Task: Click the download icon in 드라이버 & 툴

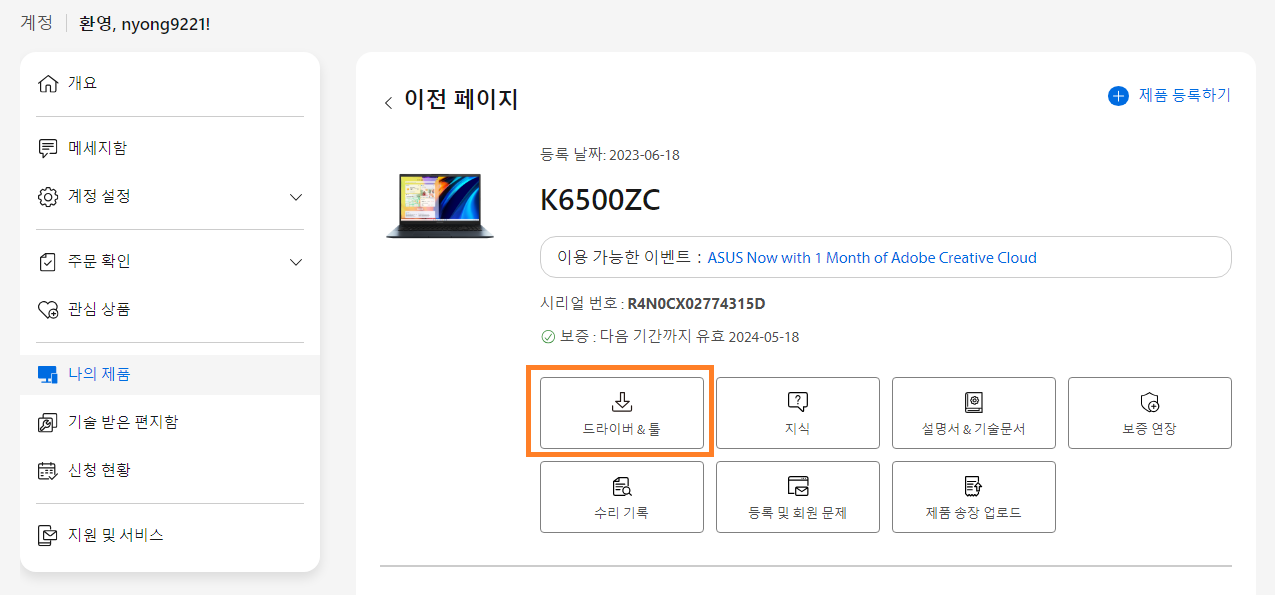Action: 622,402
